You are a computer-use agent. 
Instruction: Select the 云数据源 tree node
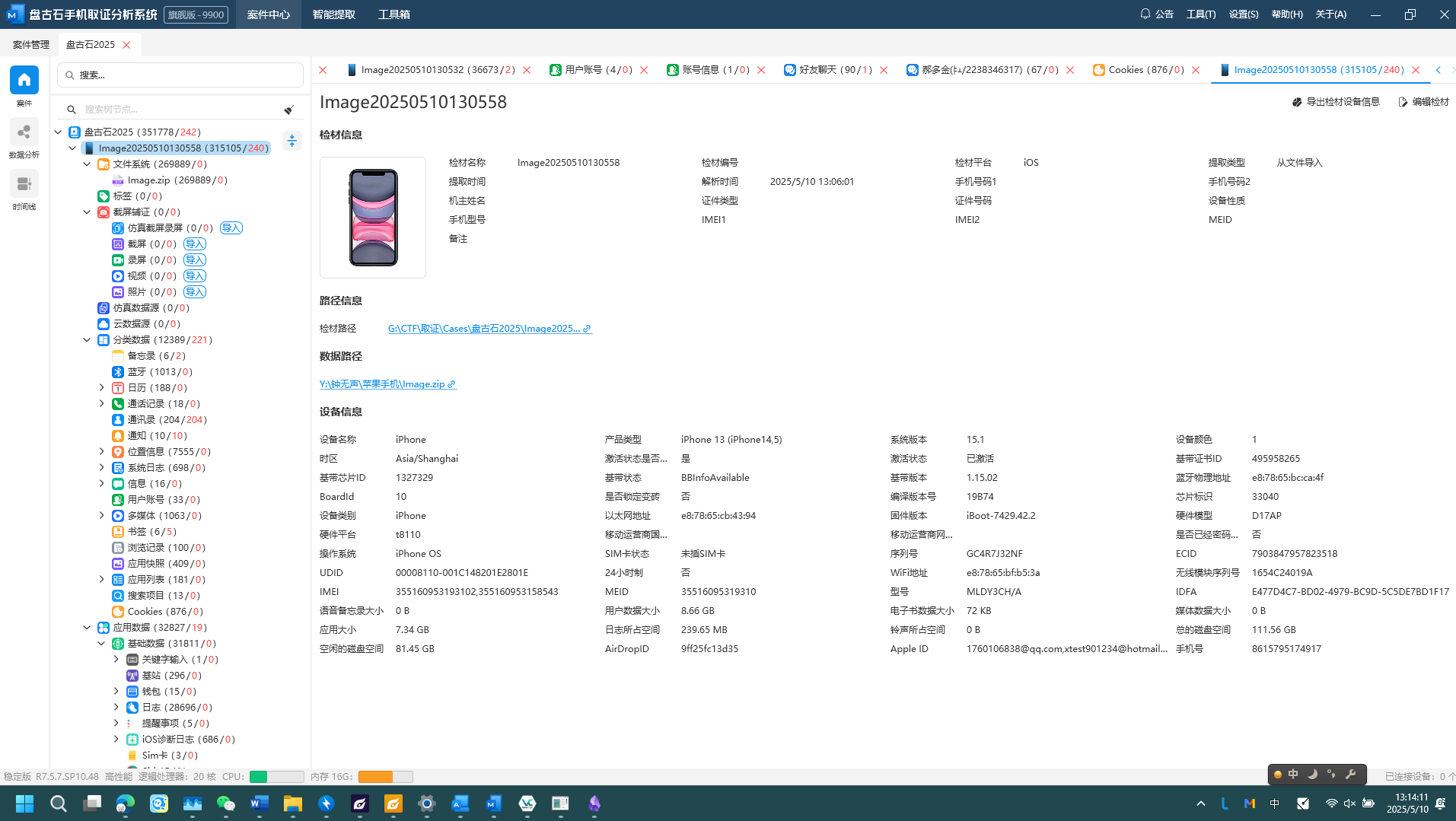(139, 324)
